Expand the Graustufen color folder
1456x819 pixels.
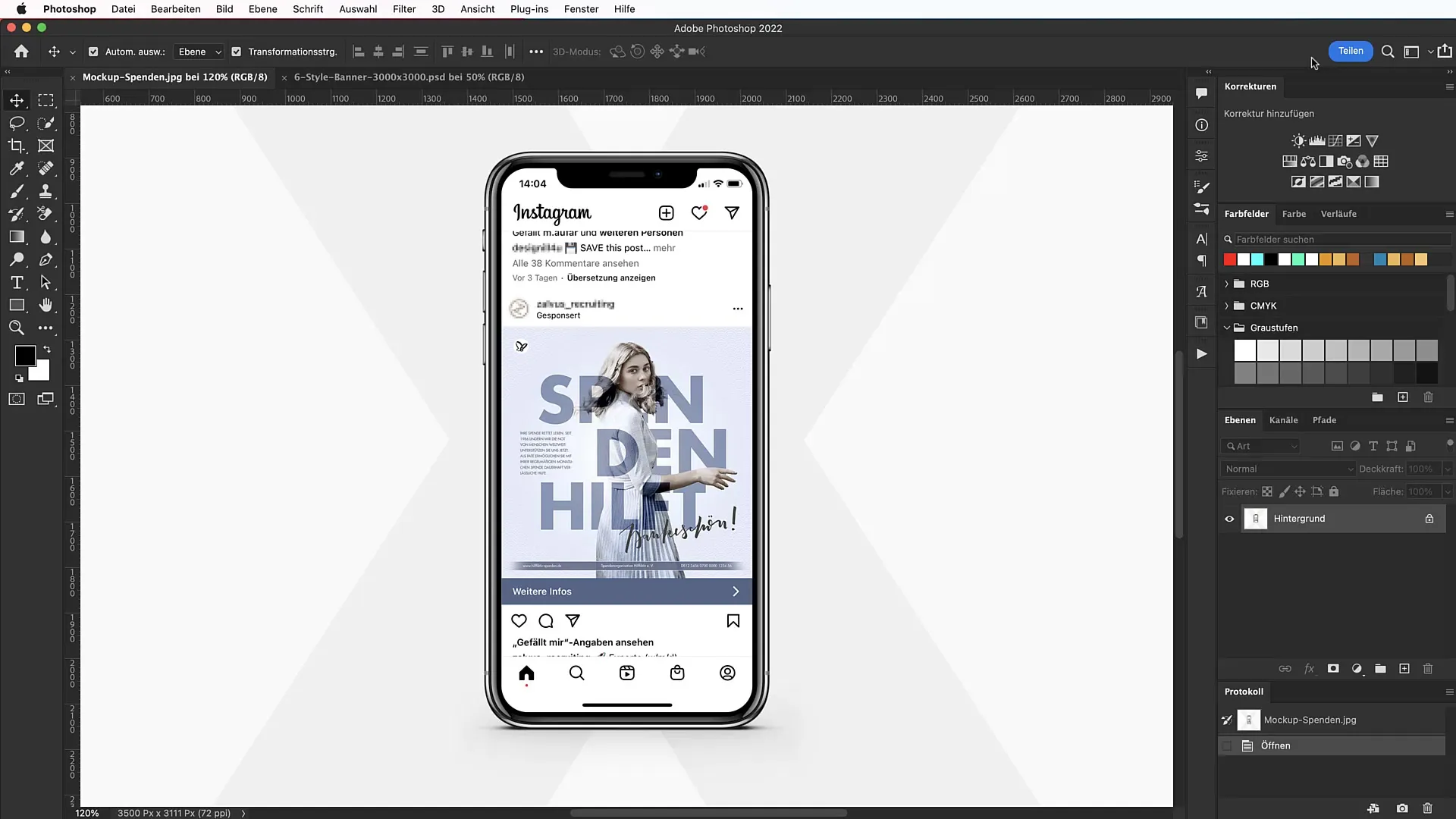click(1226, 327)
